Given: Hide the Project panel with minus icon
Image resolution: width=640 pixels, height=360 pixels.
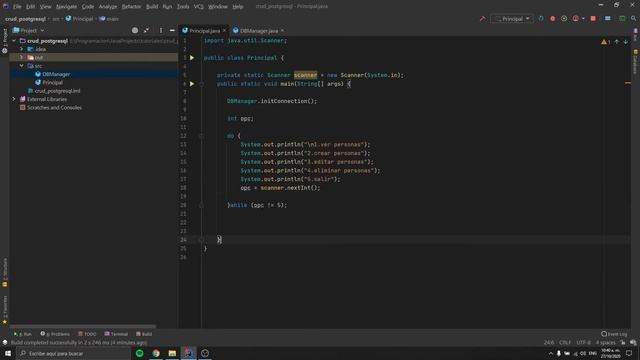Looking at the screenshot, I should point(172,31).
